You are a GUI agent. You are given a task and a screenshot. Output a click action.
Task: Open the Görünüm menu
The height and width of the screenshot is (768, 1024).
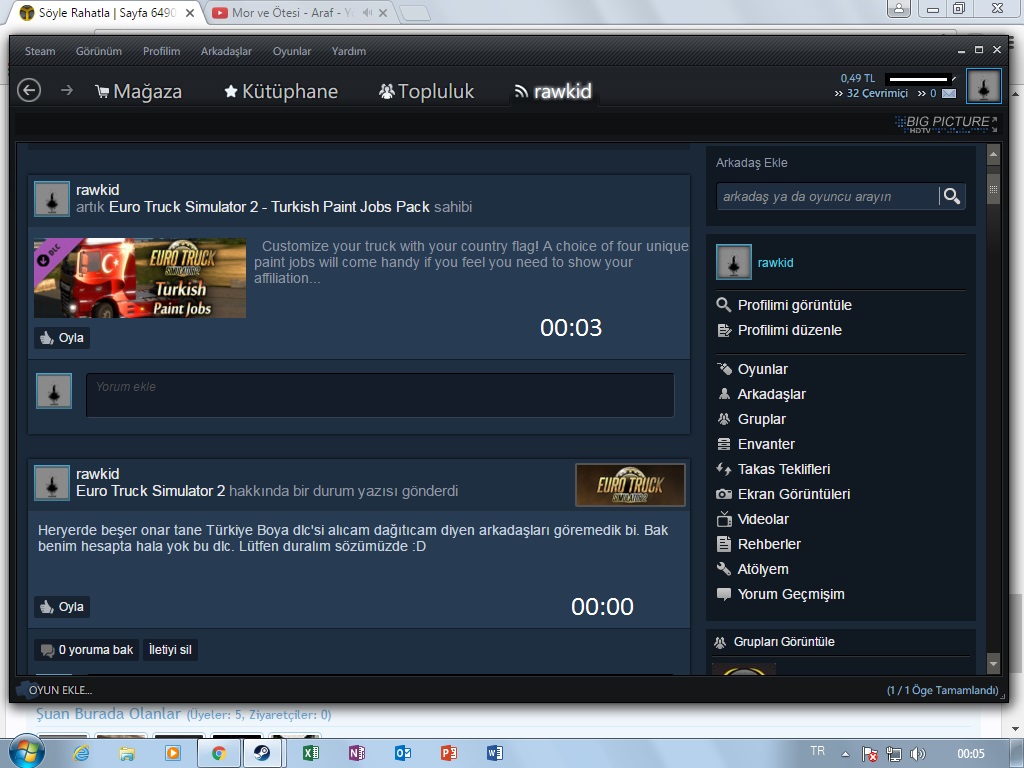(x=99, y=51)
